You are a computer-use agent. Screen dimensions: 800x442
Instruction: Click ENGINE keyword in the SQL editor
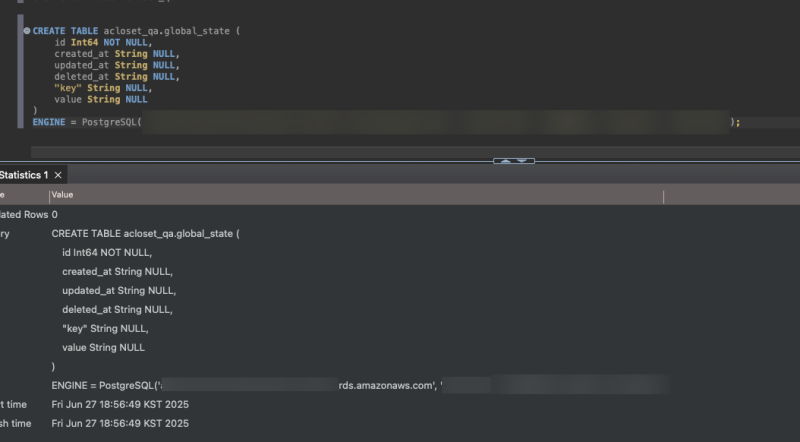pyautogui.click(x=48, y=122)
